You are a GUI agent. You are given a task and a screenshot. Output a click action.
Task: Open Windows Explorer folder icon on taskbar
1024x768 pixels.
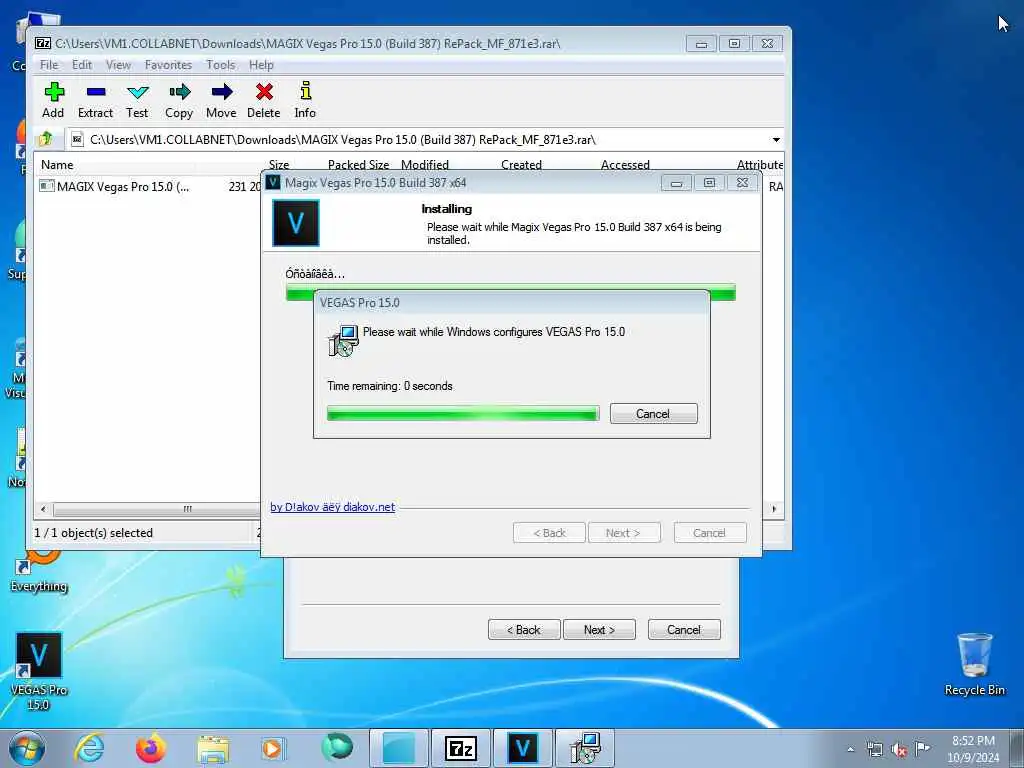click(x=213, y=749)
